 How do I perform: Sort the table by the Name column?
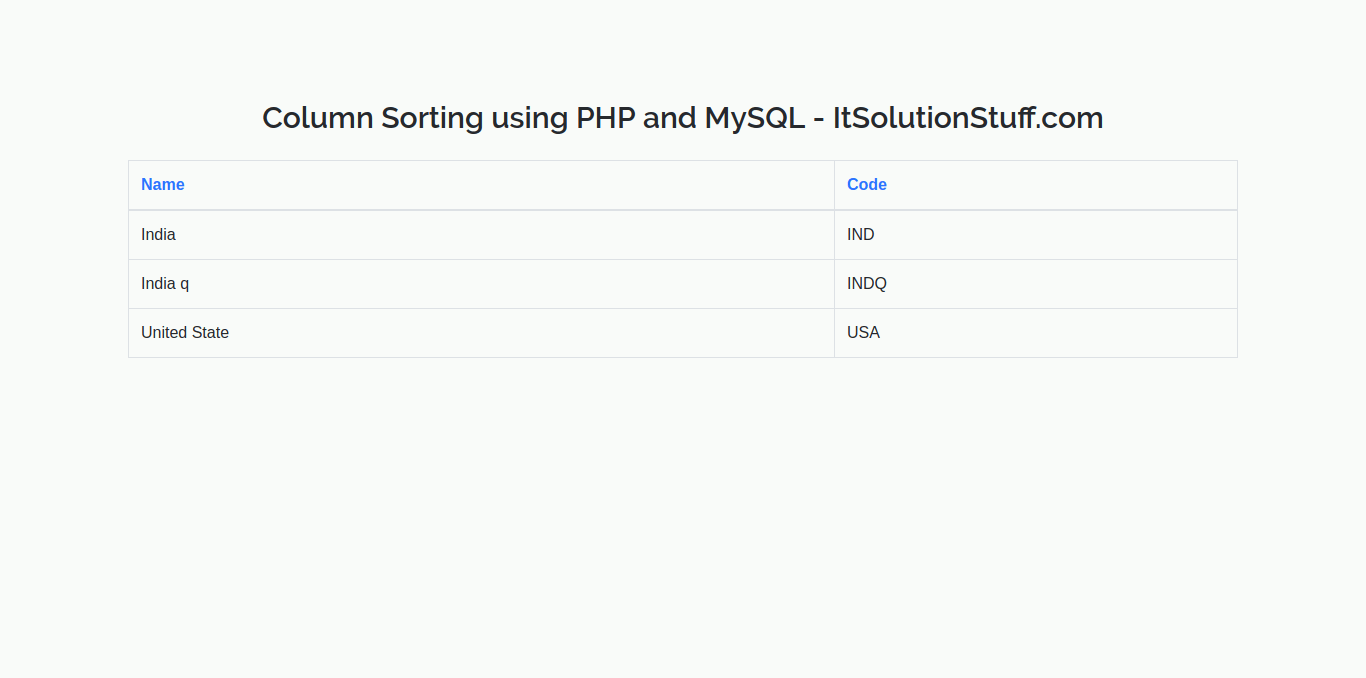click(x=163, y=184)
